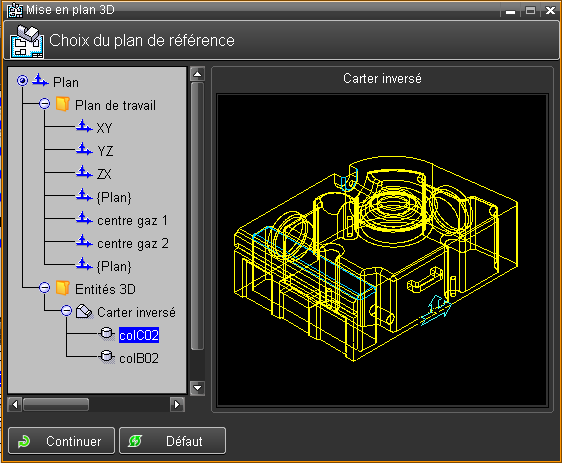Collapse the Plan de travail node
The image size is (562, 463).
point(44,104)
